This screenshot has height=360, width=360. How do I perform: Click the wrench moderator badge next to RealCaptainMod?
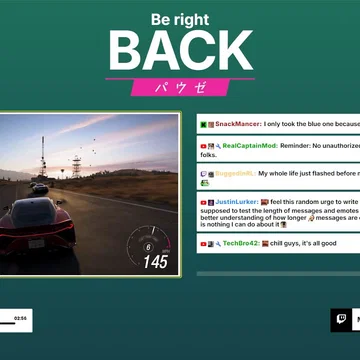click(x=218, y=146)
